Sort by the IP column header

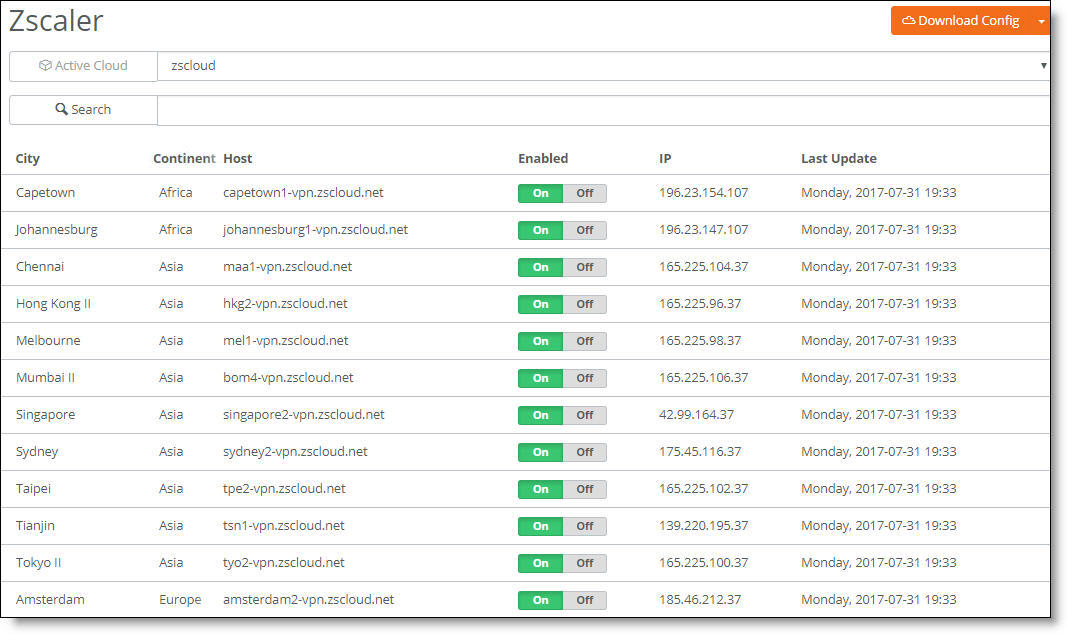(x=665, y=158)
